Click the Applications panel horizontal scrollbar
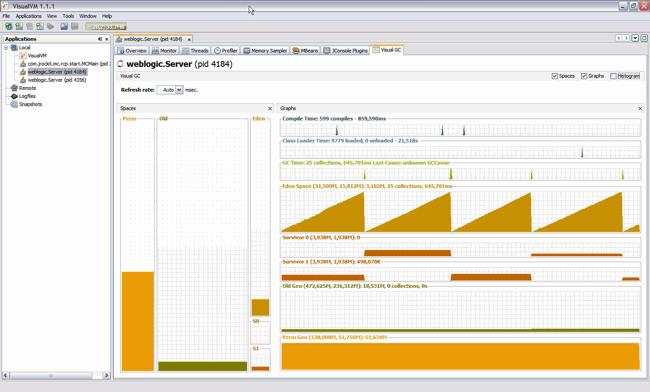Image resolution: width=650 pixels, height=392 pixels. coord(56,375)
